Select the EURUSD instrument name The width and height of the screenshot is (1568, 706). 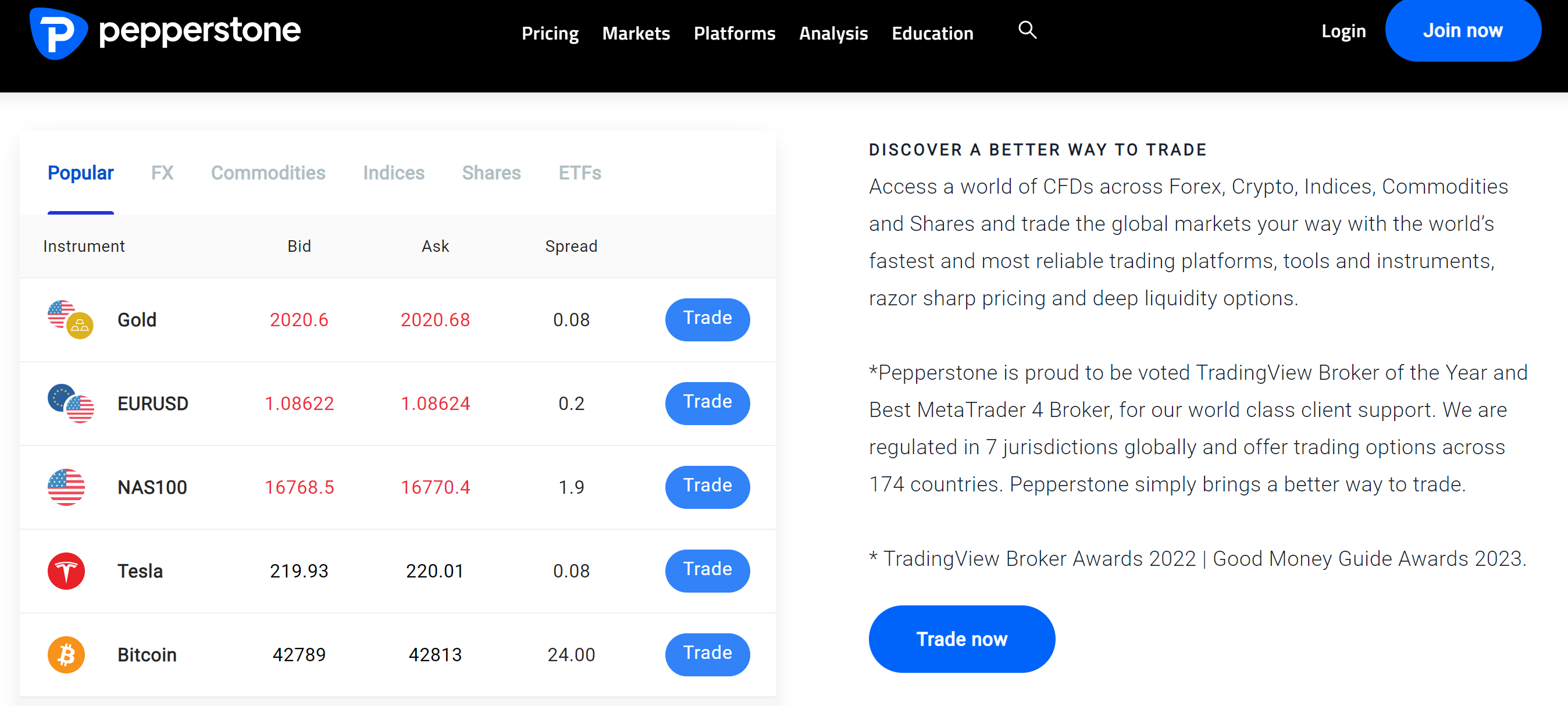pos(152,403)
